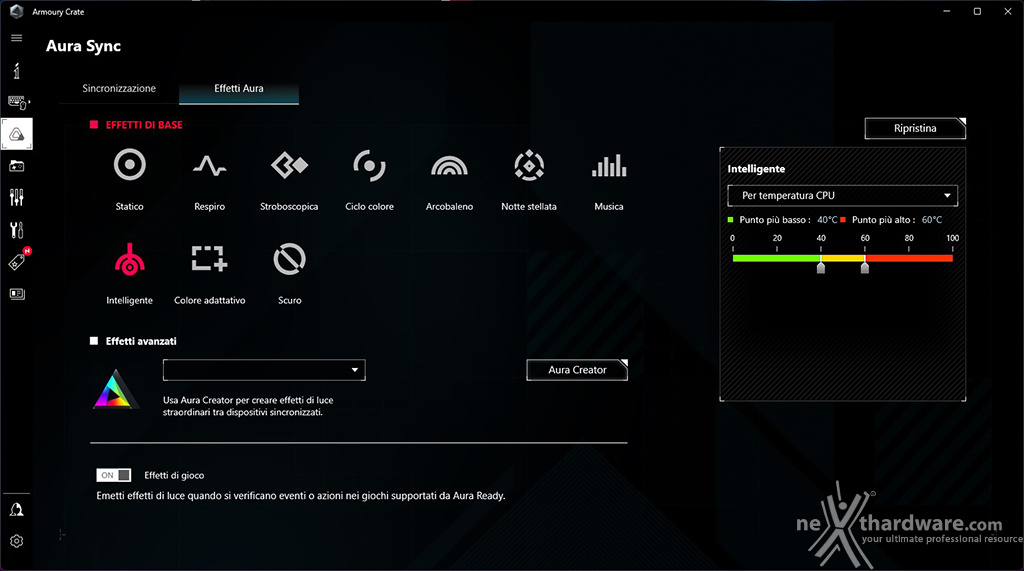Open the Devices keyboard sidebar icon

pos(18,102)
